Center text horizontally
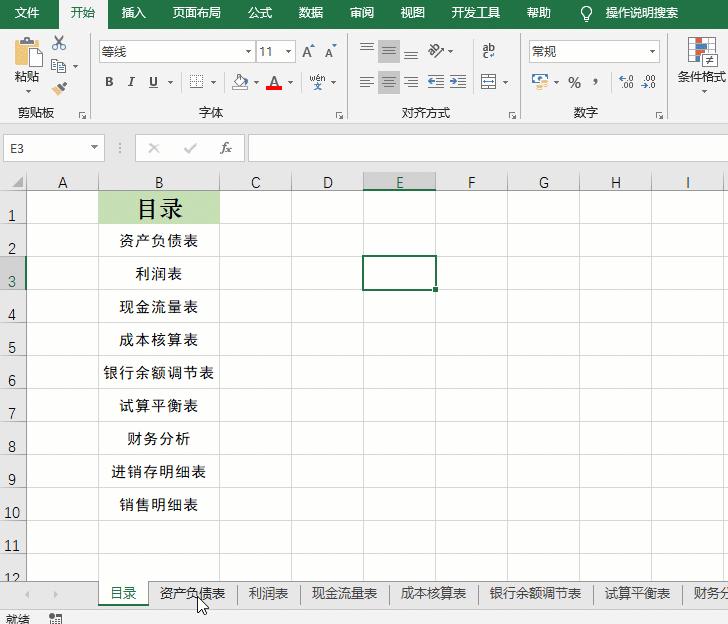This screenshot has width=728, height=624. [389, 82]
